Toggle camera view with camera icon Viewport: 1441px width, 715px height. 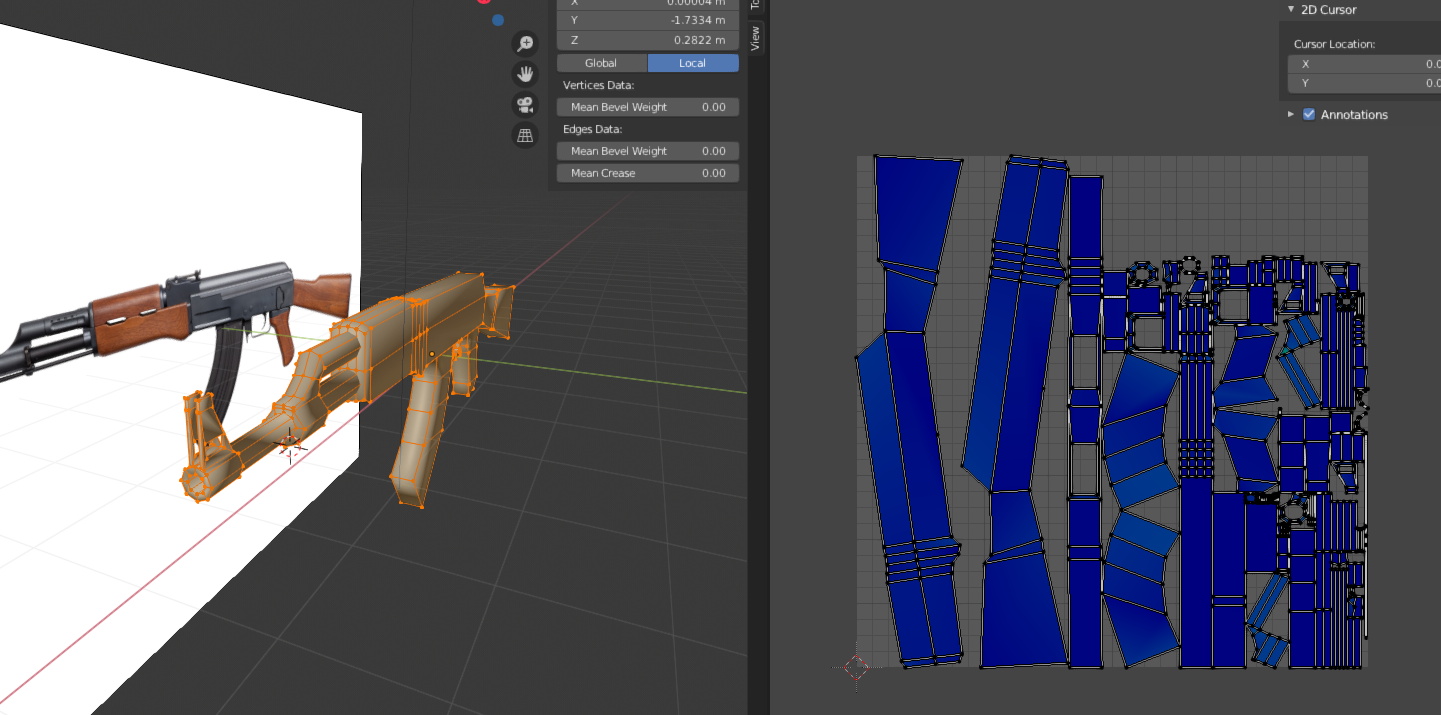click(x=525, y=104)
